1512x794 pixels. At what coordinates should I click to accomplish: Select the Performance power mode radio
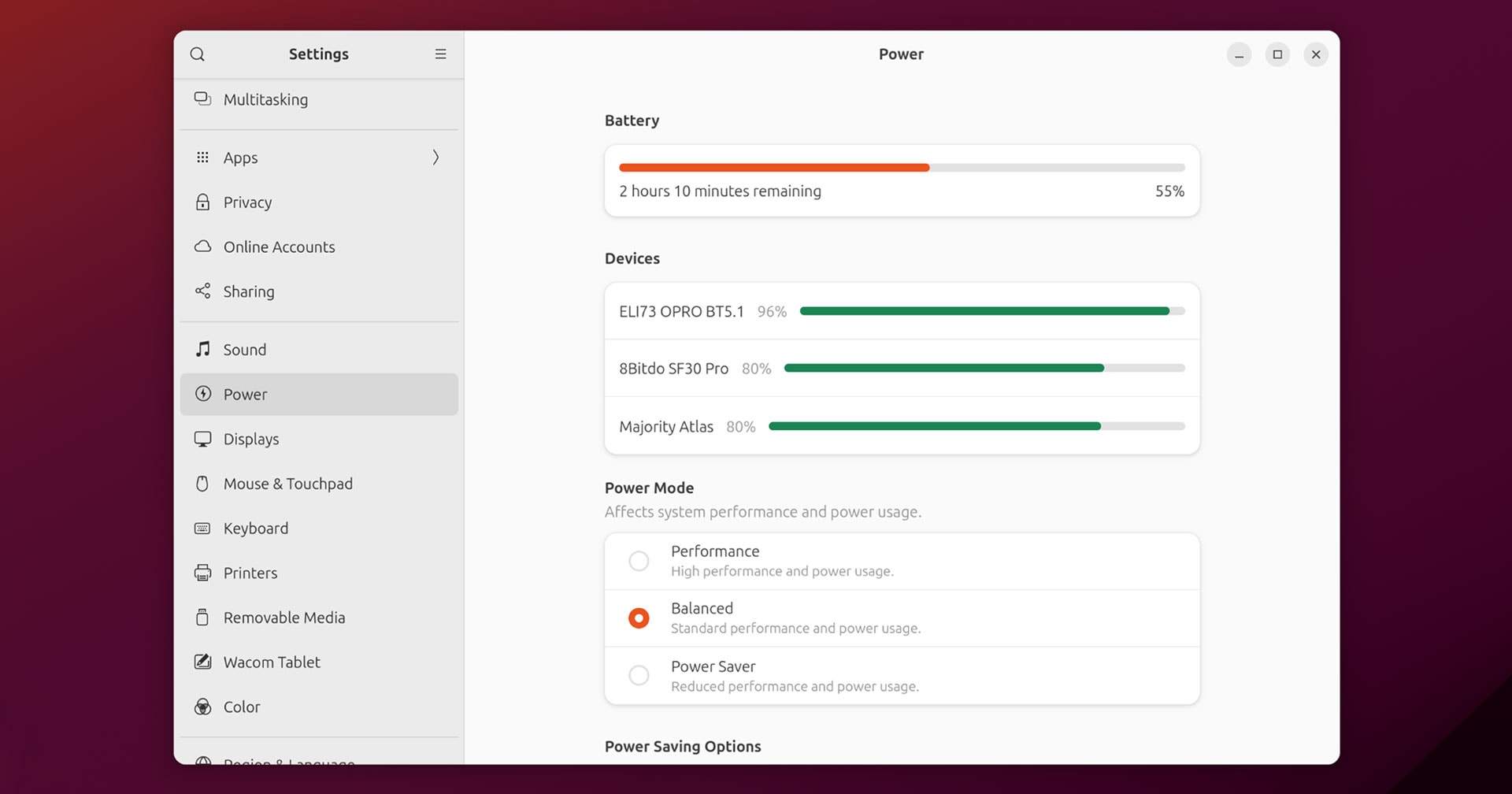point(639,561)
